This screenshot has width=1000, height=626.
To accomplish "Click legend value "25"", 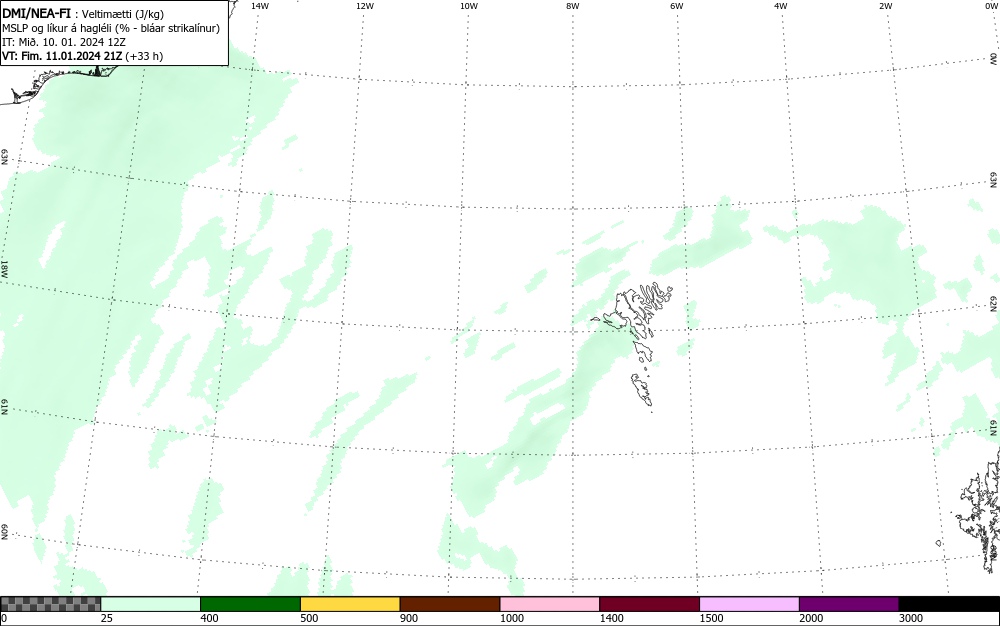I will pyautogui.click(x=107, y=618).
